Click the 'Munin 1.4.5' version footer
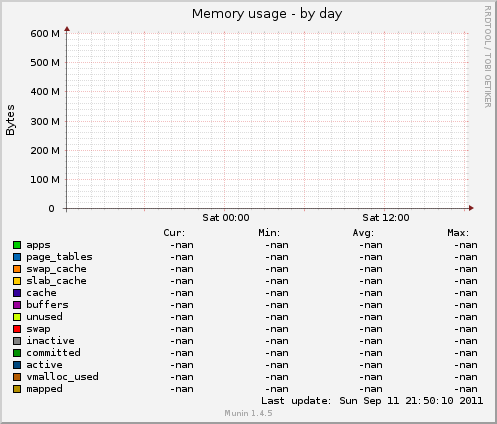497x424 pixels. pyautogui.click(x=248, y=413)
